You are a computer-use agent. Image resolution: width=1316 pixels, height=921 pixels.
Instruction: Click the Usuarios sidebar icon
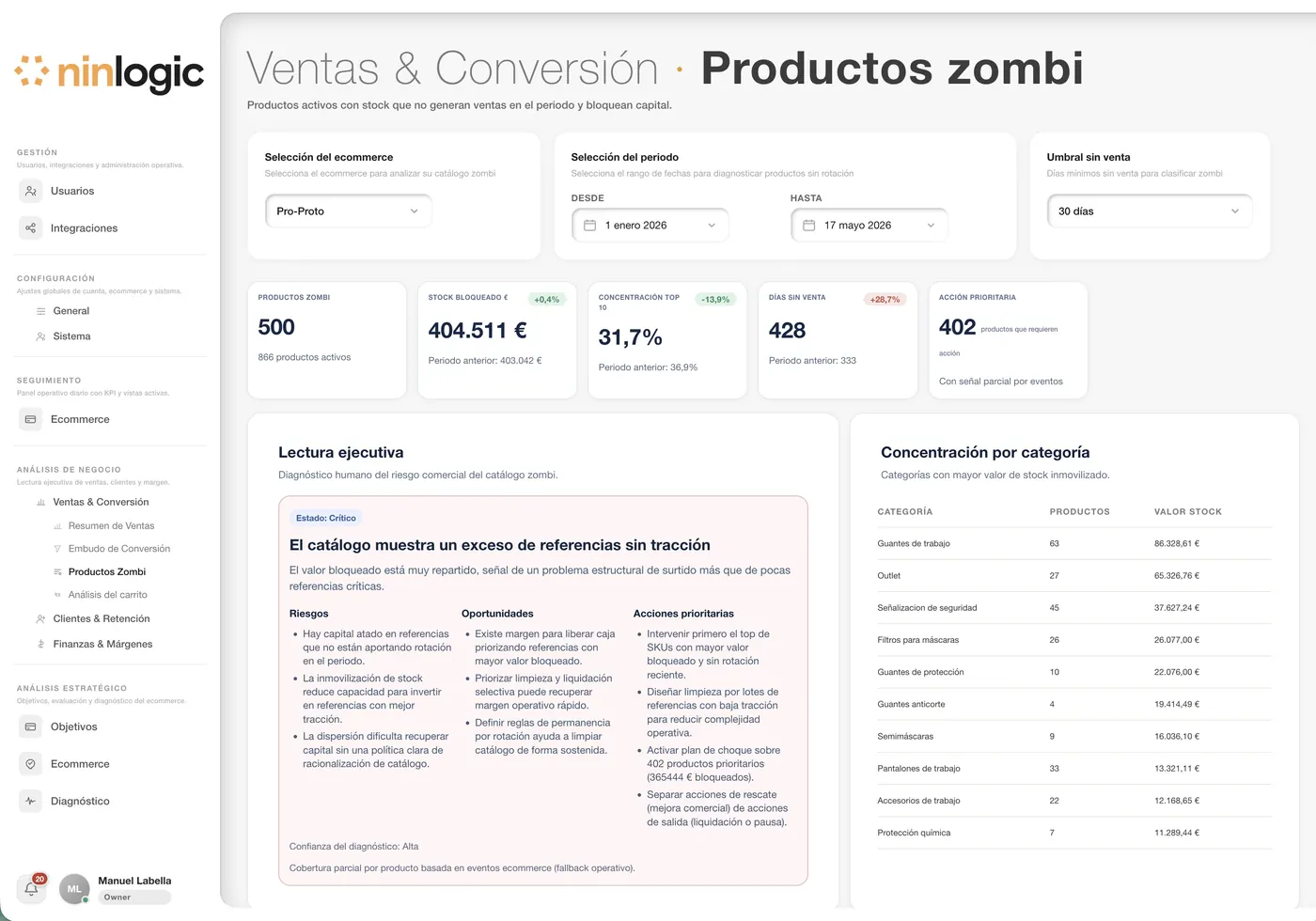pos(30,191)
